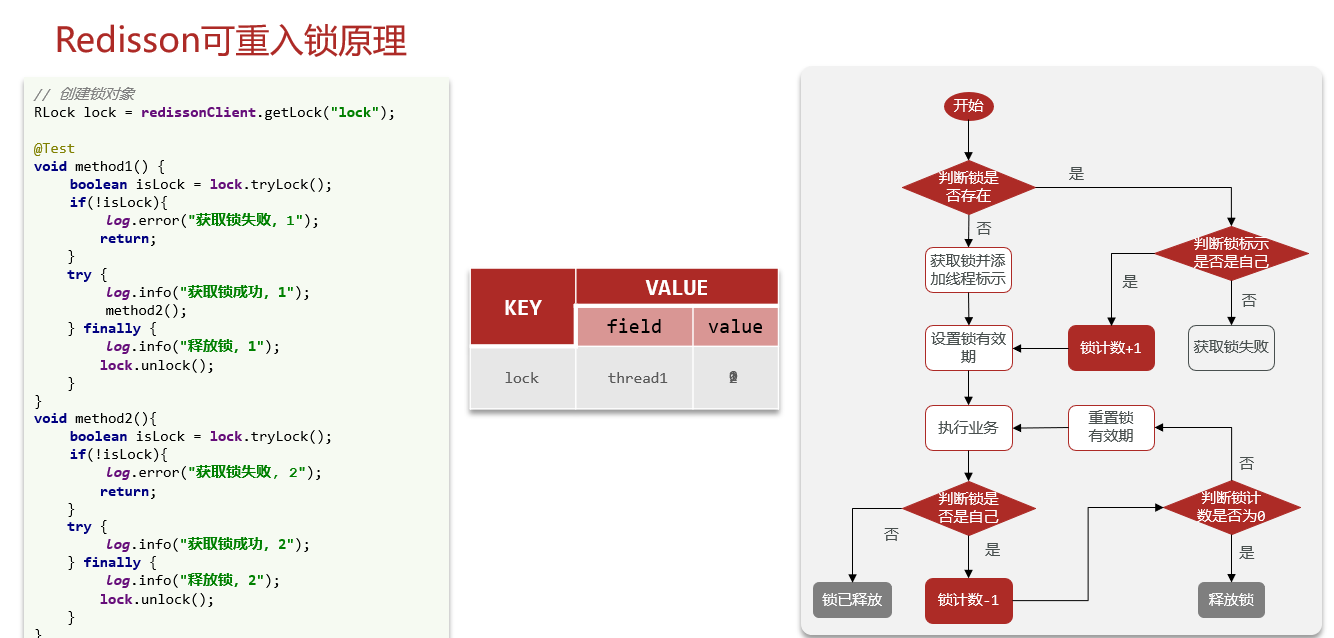Screen dimensions: 1334x638
Task: Click the RLock lock getLock code line
Action: pos(214,112)
